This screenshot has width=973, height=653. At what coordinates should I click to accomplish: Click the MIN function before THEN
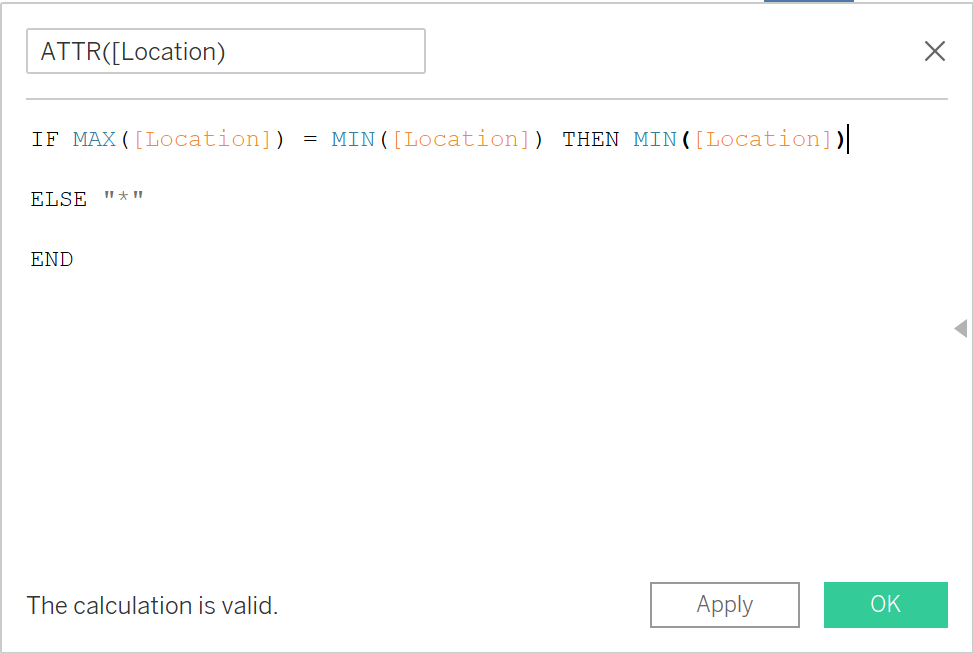pos(353,139)
